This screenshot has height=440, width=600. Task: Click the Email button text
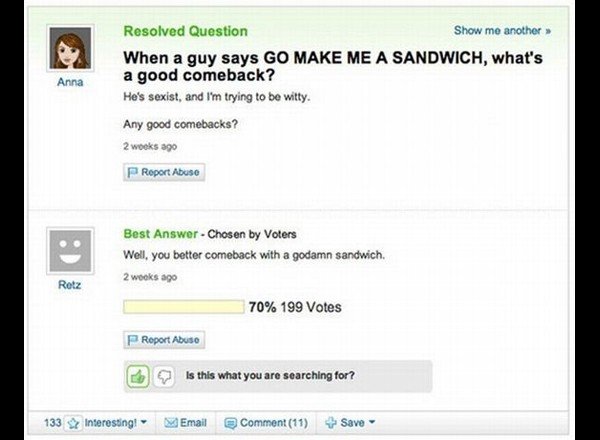(x=193, y=422)
